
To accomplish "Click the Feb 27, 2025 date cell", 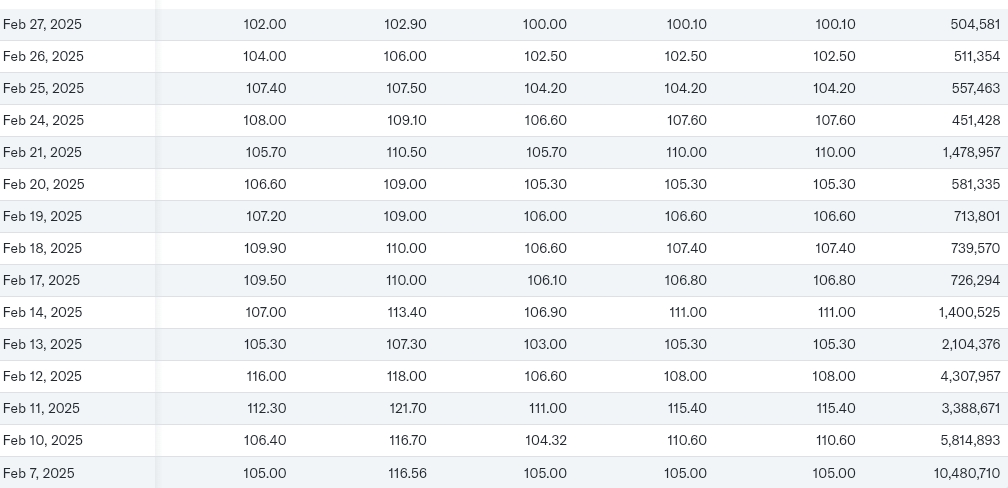I will click(42, 24).
